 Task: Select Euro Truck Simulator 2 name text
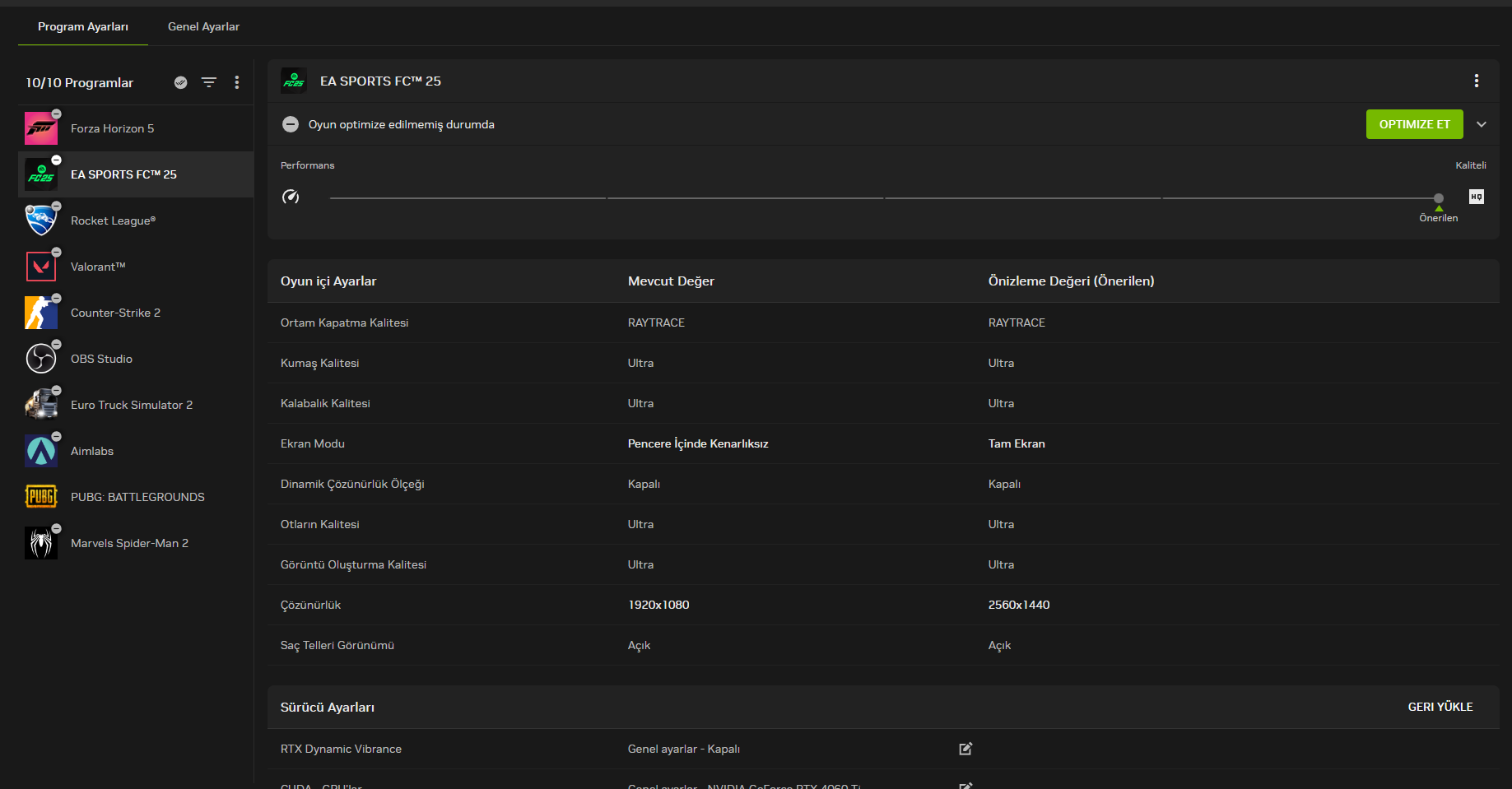132,405
